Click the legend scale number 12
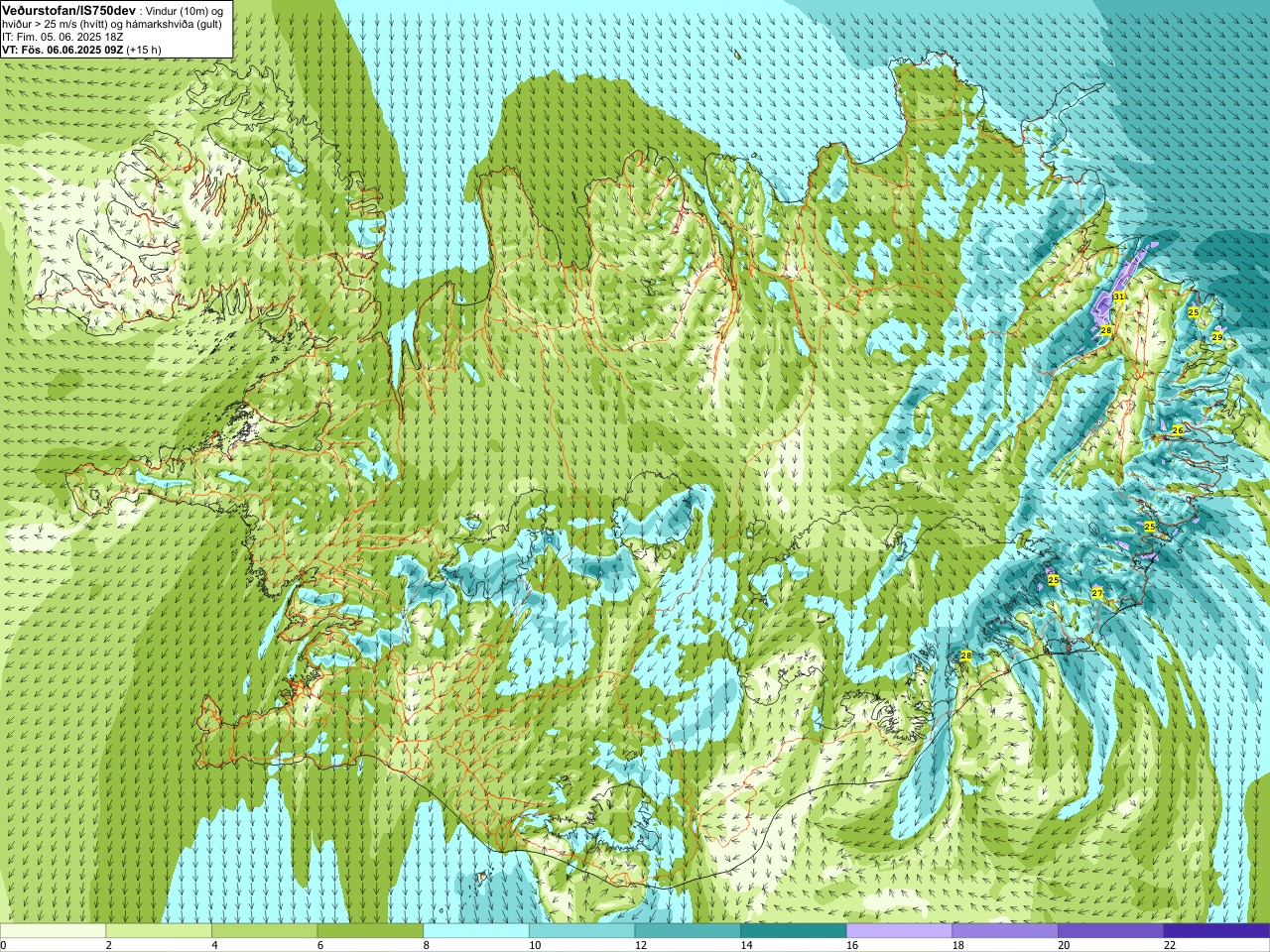The image size is (1270, 952). pos(641,945)
